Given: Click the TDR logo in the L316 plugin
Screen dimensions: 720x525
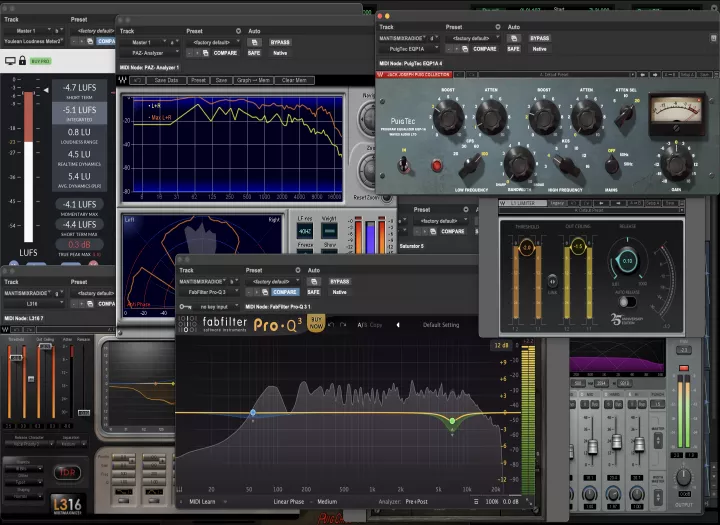Looking at the screenshot, I should (68, 472).
